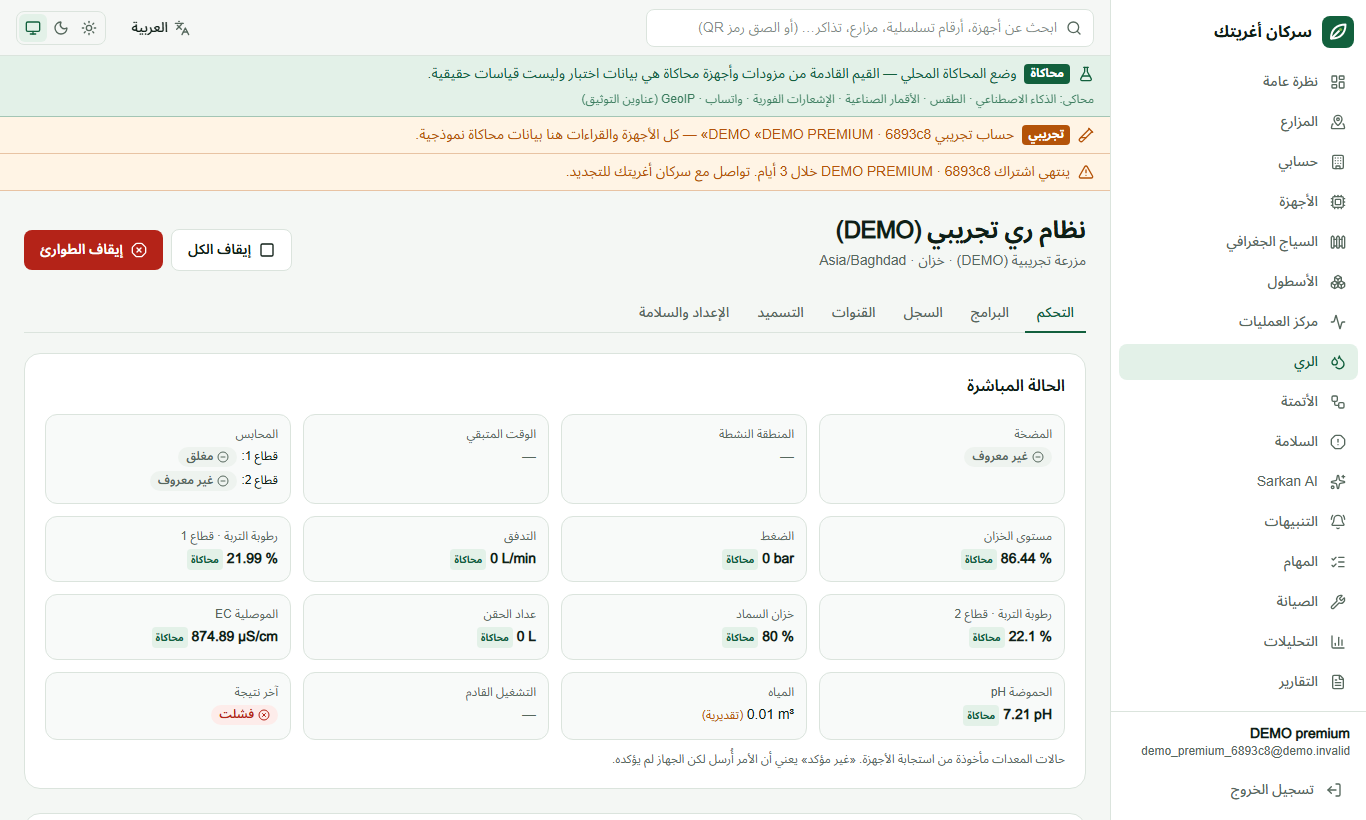Go to المزارع map pin icon
This screenshot has width=1366, height=820.
tap(1338, 122)
